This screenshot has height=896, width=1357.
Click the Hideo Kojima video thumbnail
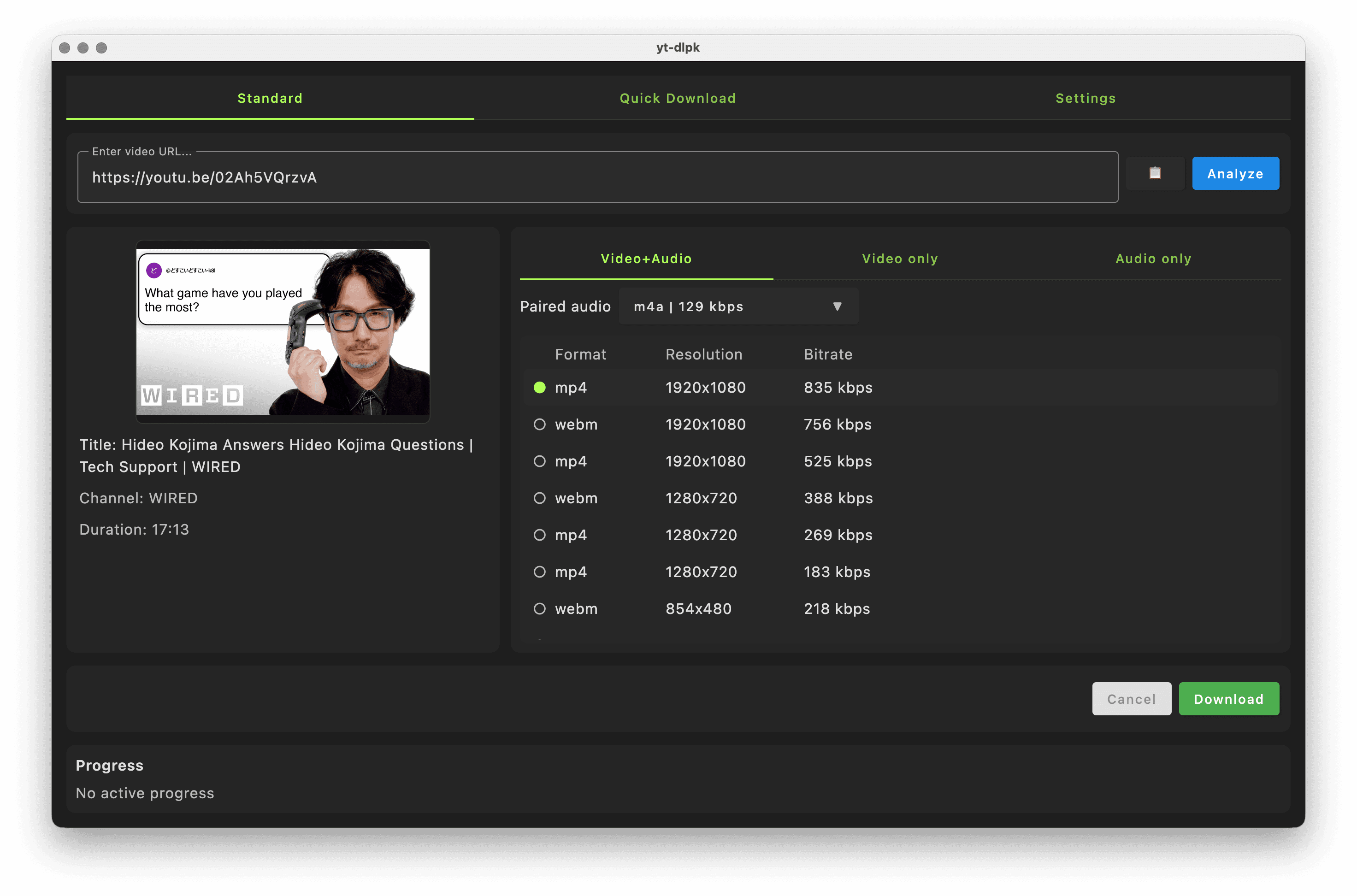(x=283, y=331)
